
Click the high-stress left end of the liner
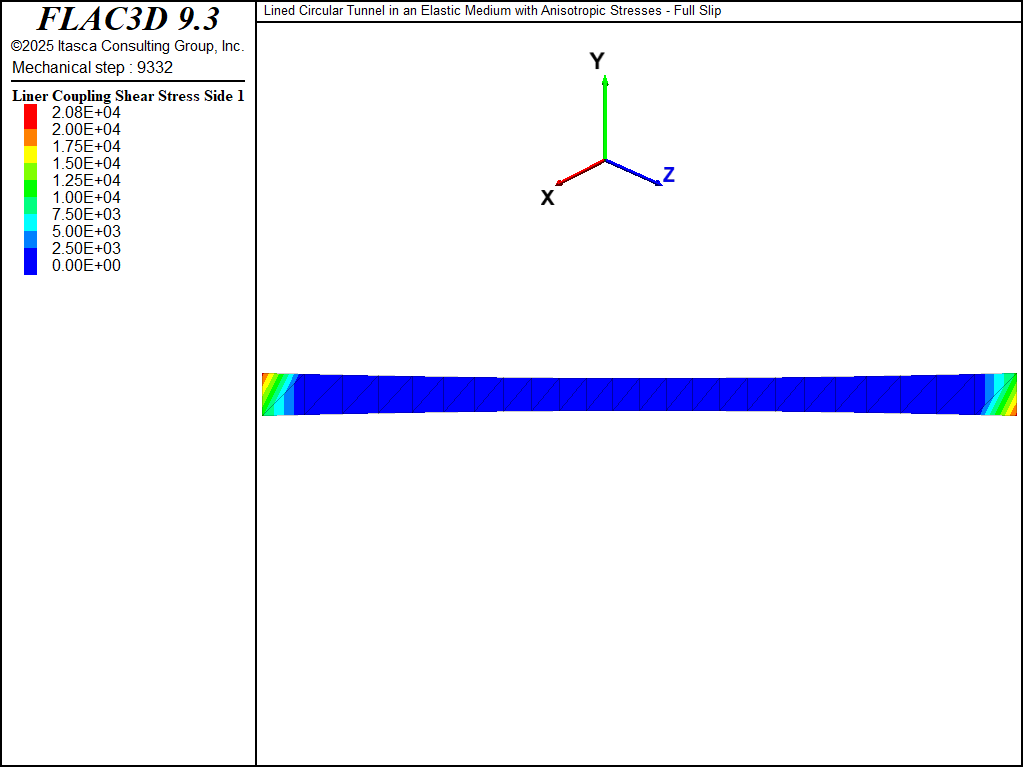click(271, 394)
